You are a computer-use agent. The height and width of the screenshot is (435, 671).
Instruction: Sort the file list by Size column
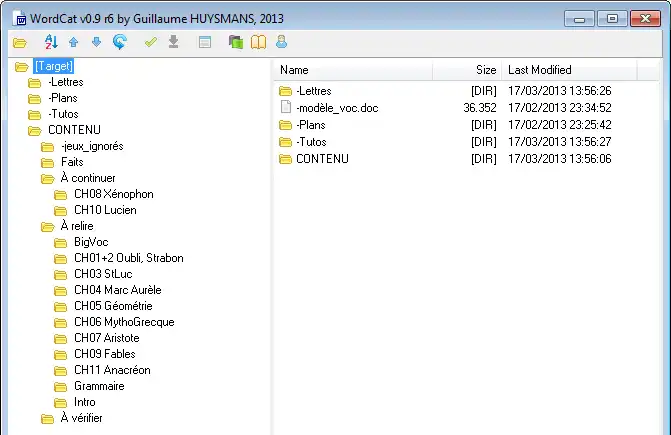tap(467, 70)
